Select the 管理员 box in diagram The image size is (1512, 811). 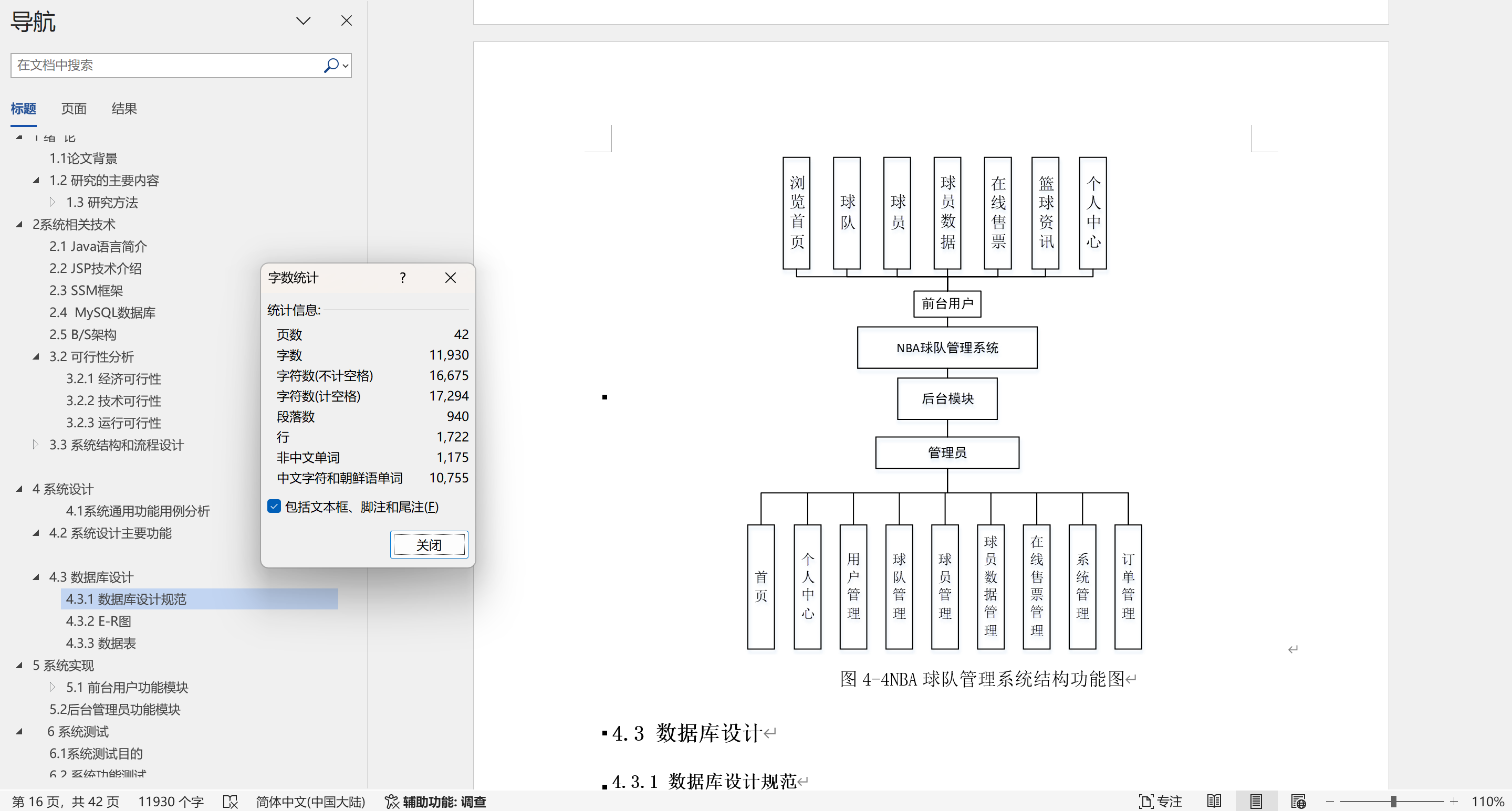(x=947, y=452)
